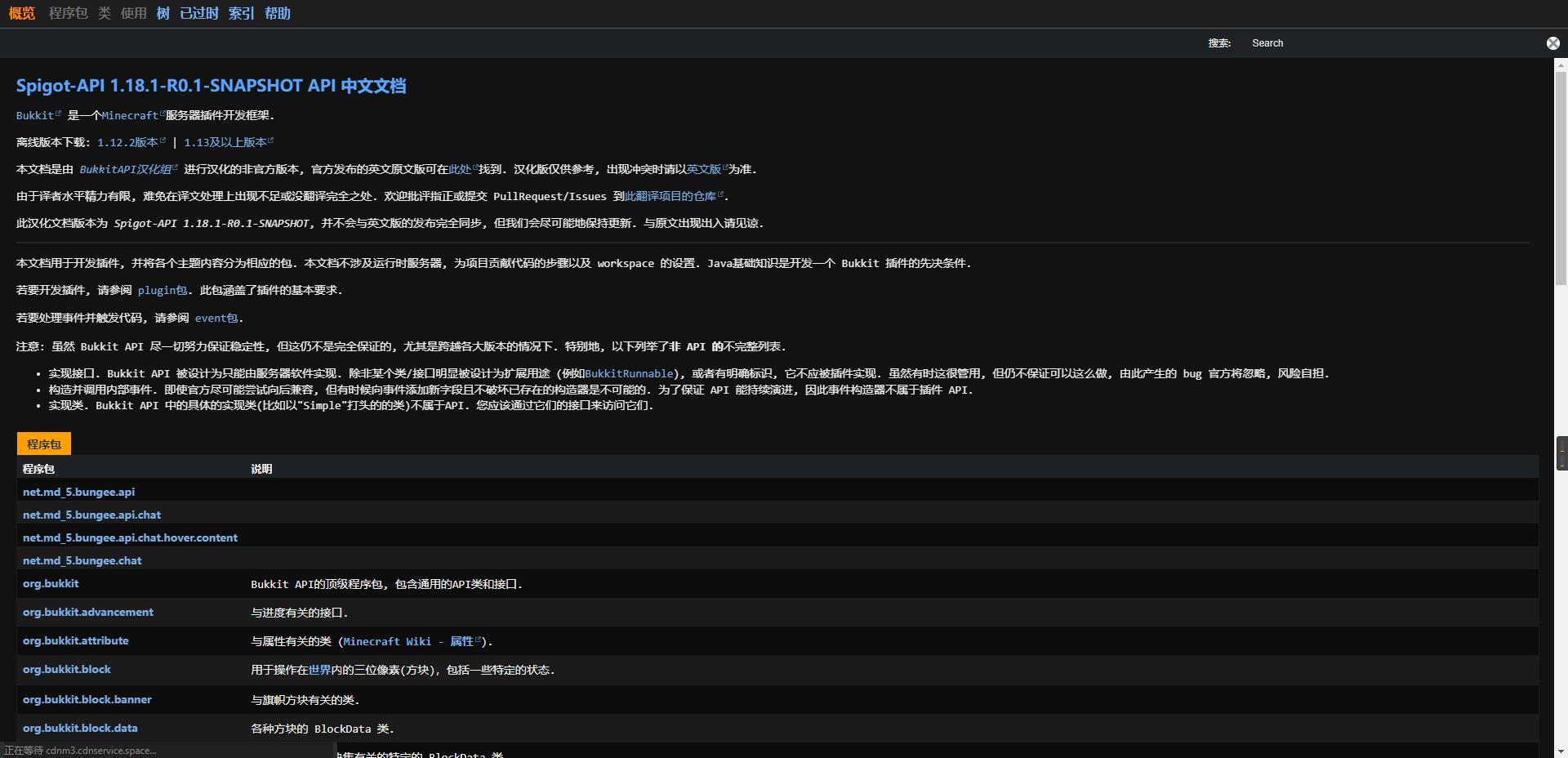Open package org.bukkit.advancement
Image resolution: width=1568 pixels, height=758 pixels.
[87, 612]
